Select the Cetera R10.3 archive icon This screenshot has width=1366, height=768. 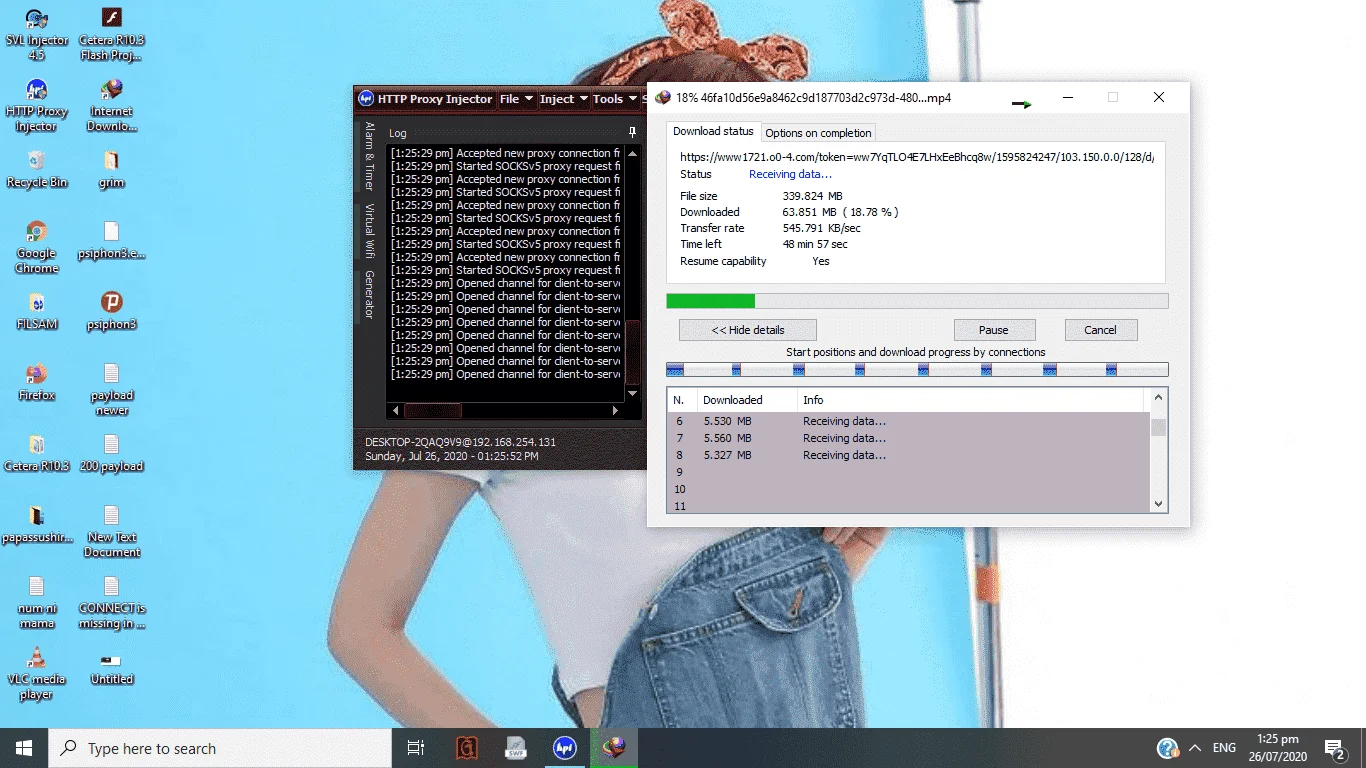[x=37, y=453]
